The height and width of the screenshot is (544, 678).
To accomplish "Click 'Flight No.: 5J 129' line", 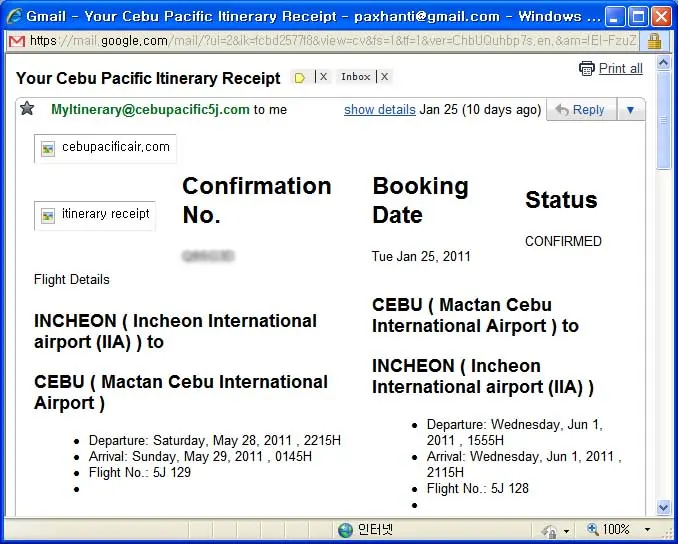I will (x=140, y=472).
